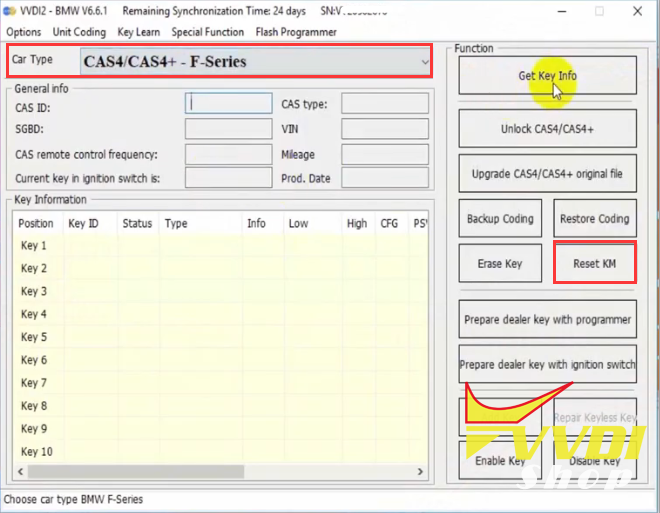This screenshot has height=513, width=660.
Task: Click the Backup Coding button
Action: 500,219
